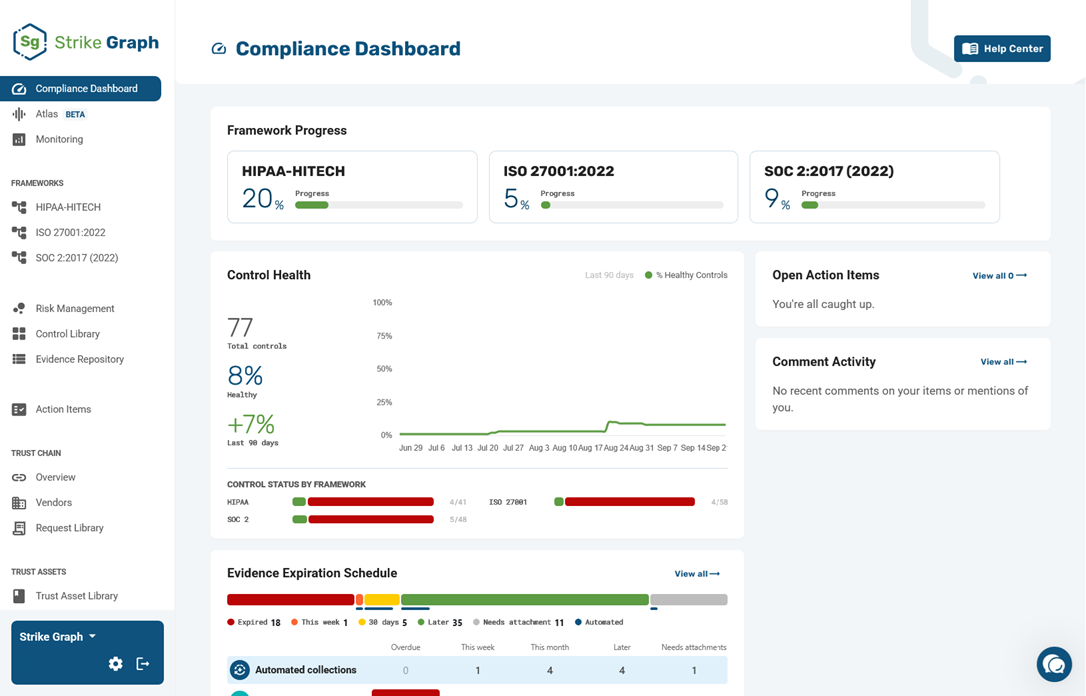Open the Trust Asset Library book icon
The height and width of the screenshot is (696, 1086).
[19, 596]
